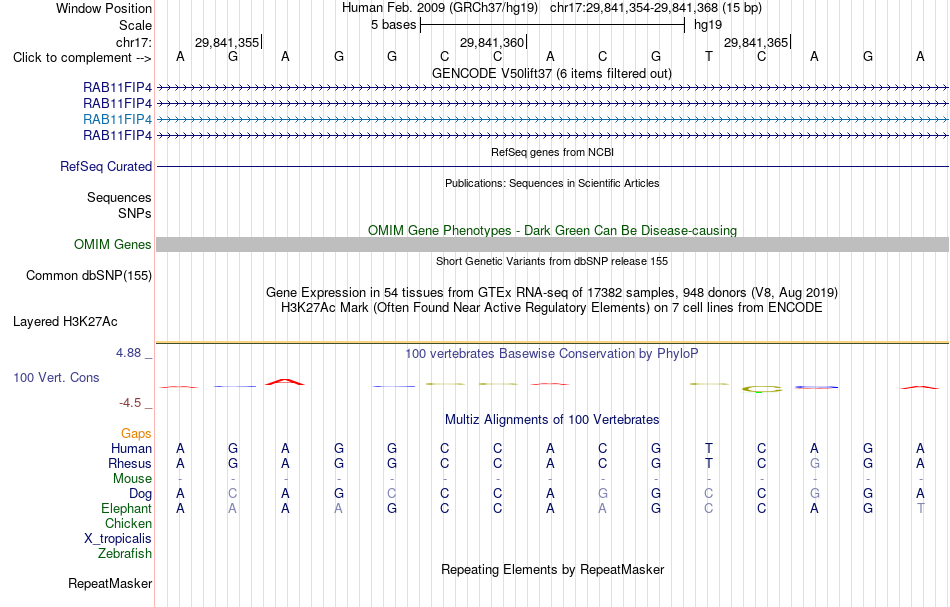Select the Human species row label
This screenshot has height=607, width=950.
[x=131, y=449]
